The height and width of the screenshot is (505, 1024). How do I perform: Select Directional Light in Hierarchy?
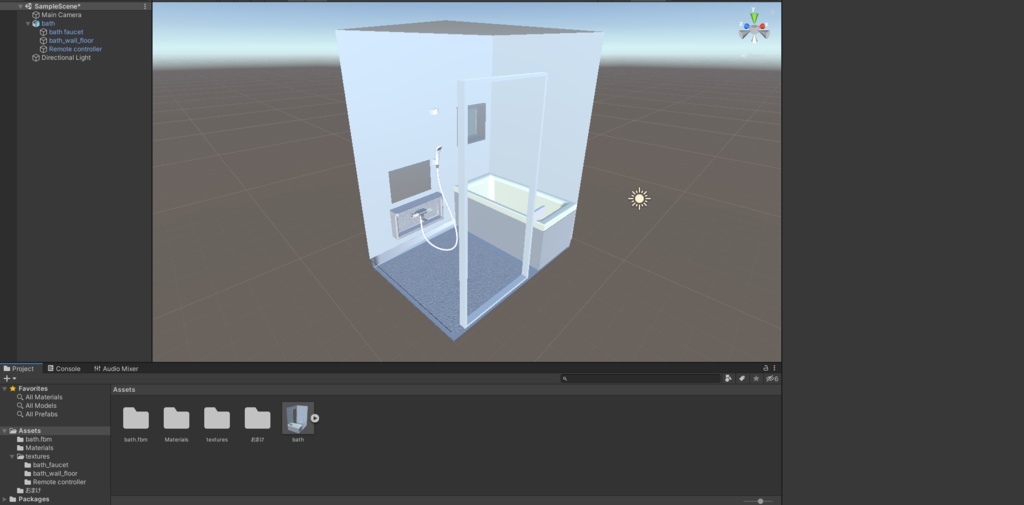tap(66, 57)
